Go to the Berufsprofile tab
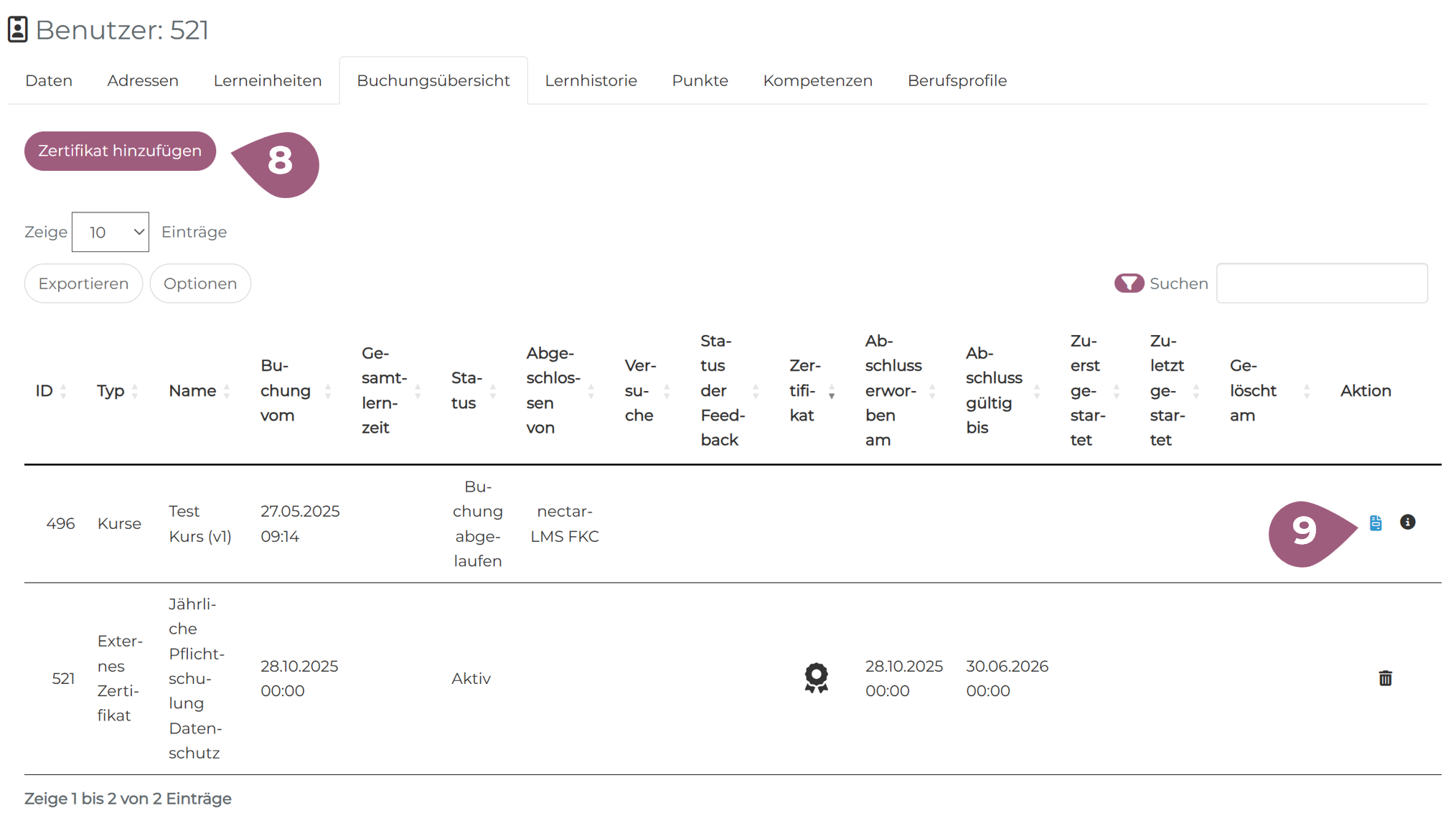 point(957,80)
